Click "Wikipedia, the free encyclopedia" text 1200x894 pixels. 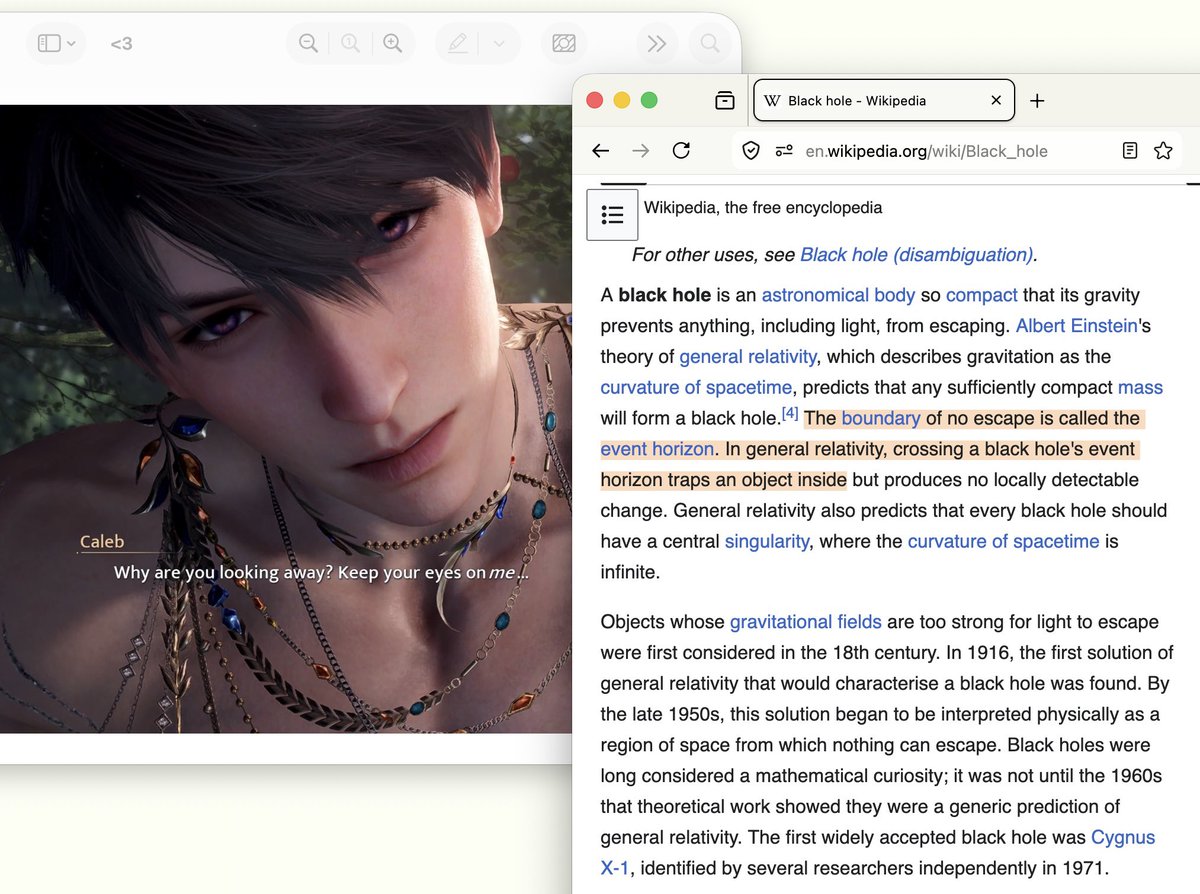tap(763, 208)
